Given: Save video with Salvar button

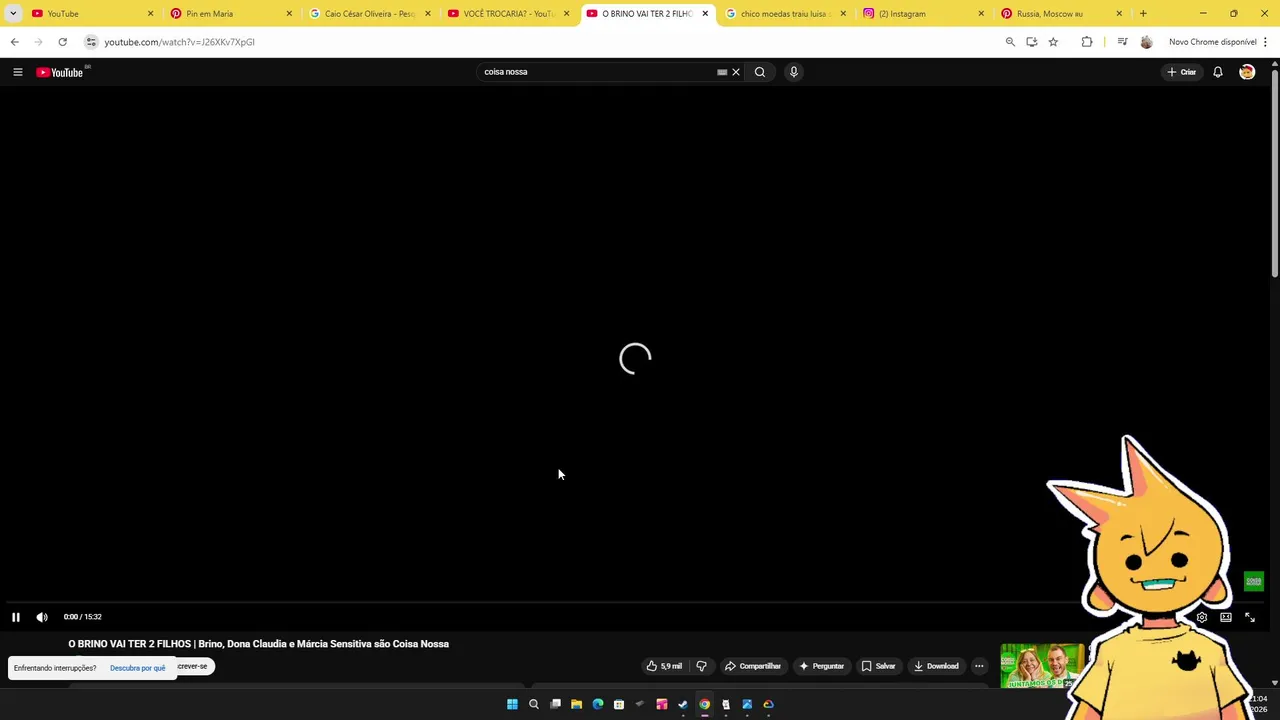Looking at the screenshot, I should pos(878,666).
